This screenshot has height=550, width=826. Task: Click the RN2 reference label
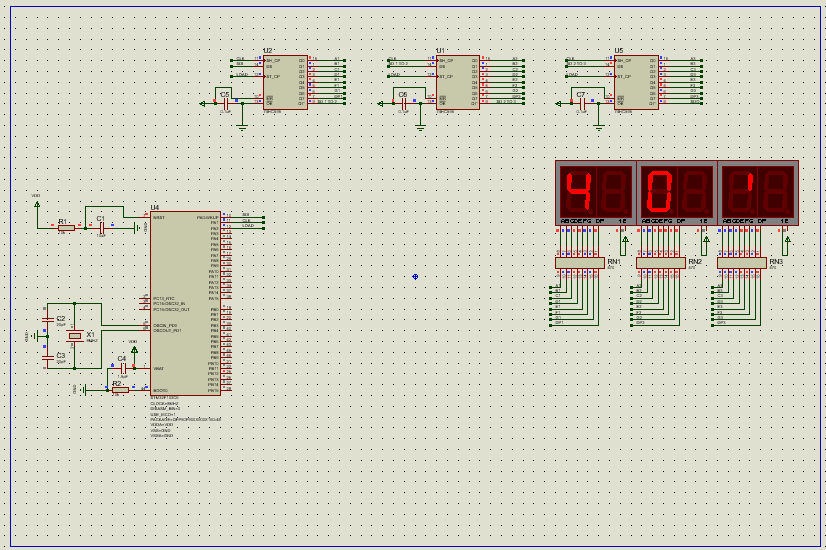coord(695,261)
